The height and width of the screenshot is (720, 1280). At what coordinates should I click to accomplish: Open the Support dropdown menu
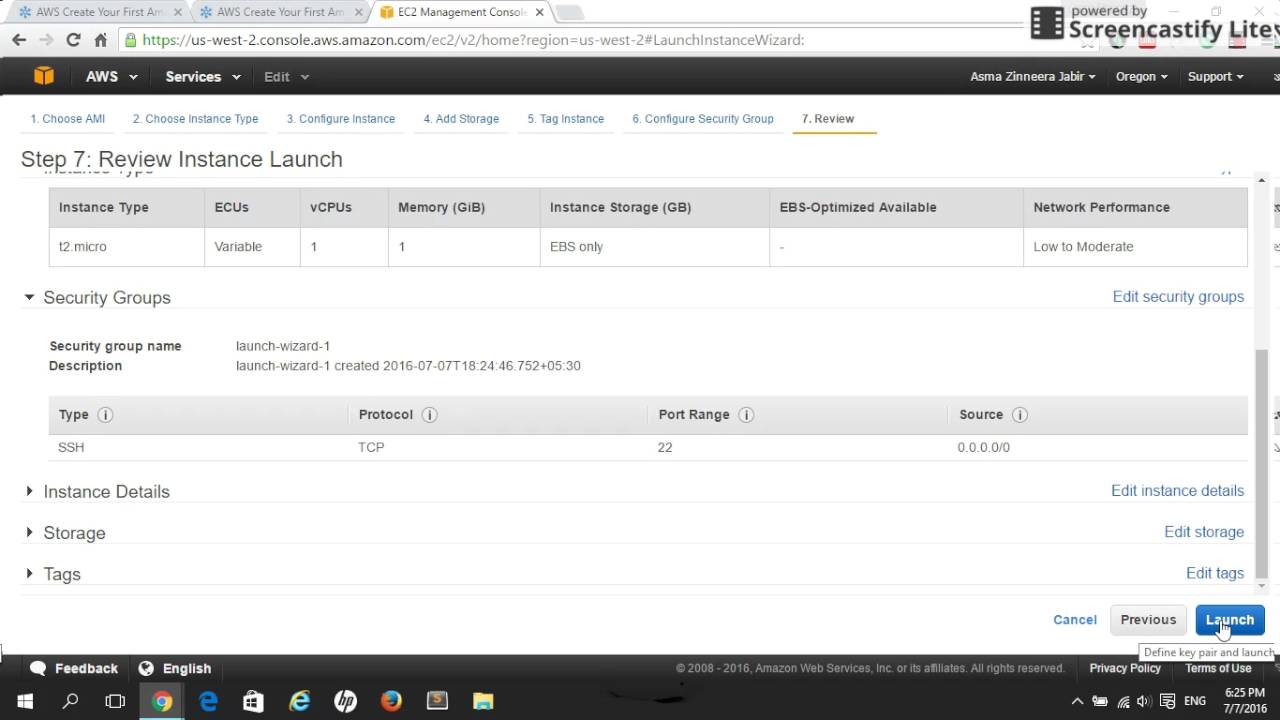[1215, 76]
